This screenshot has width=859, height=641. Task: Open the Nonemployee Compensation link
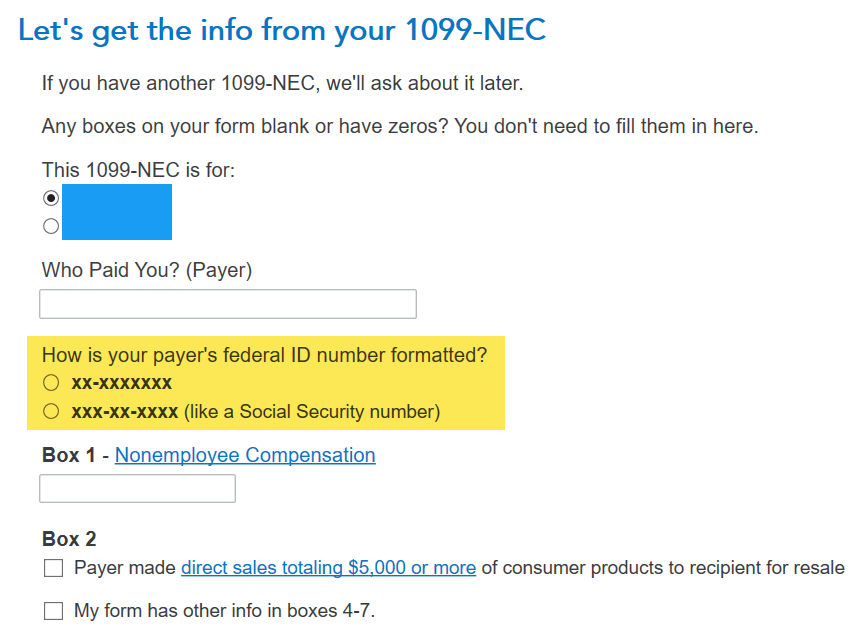tap(245, 455)
